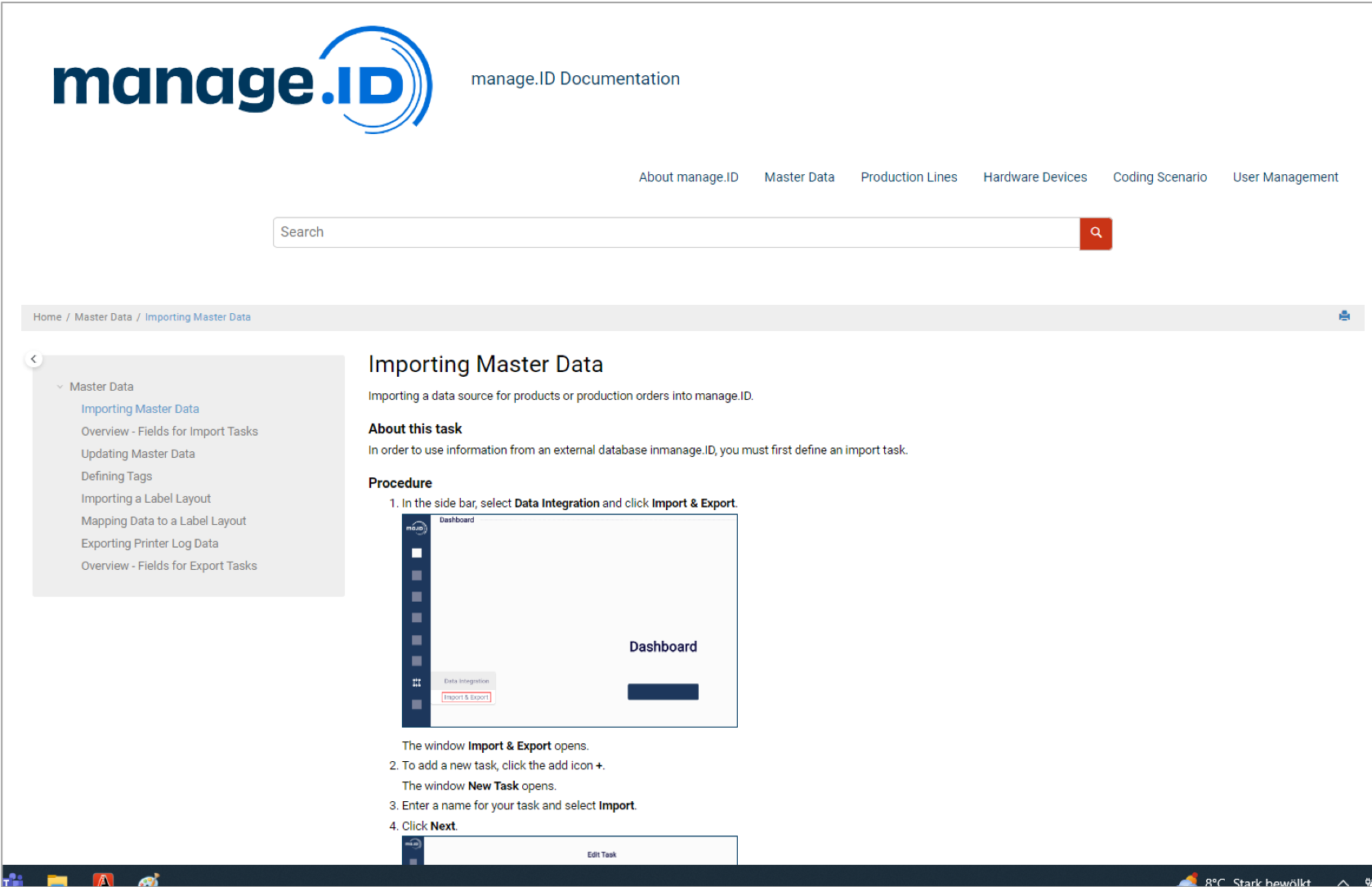Image resolution: width=1372 pixels, height=887 pixels.
Task: Open Adobe Acrobat from the taskbar
Action: [x=102, y=879]
